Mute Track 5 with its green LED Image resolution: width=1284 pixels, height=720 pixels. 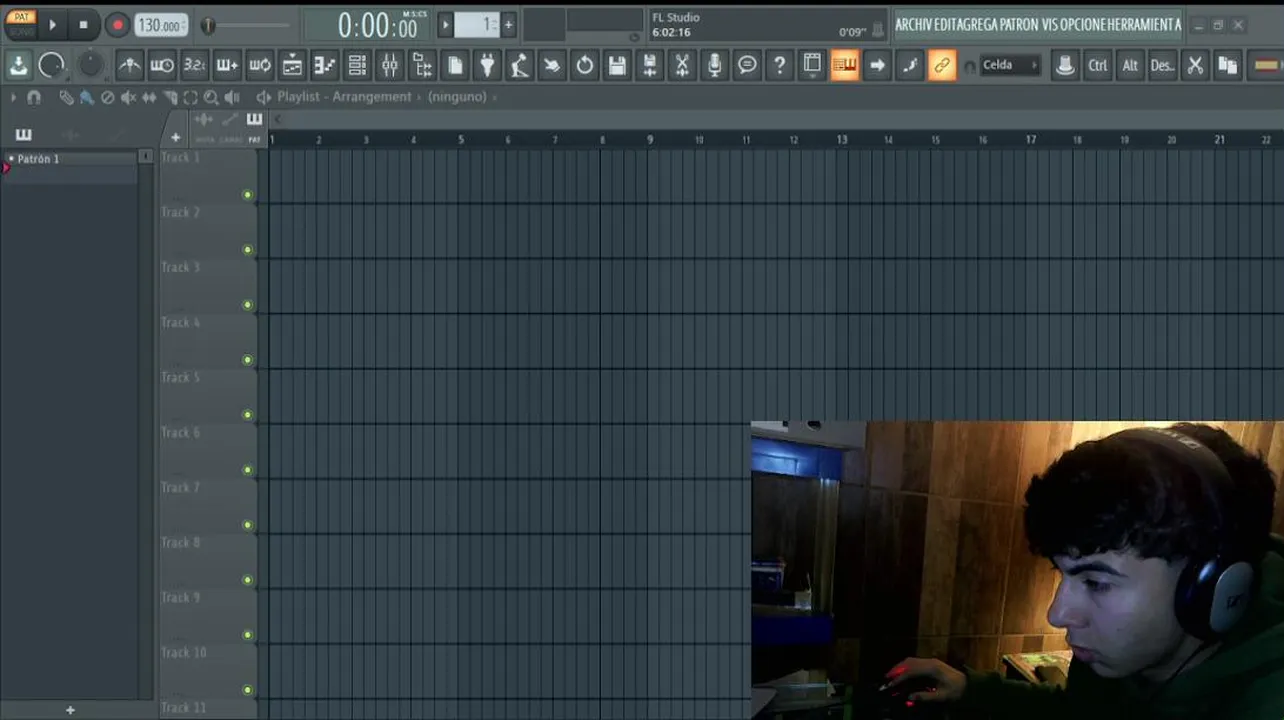coord(248,415)
